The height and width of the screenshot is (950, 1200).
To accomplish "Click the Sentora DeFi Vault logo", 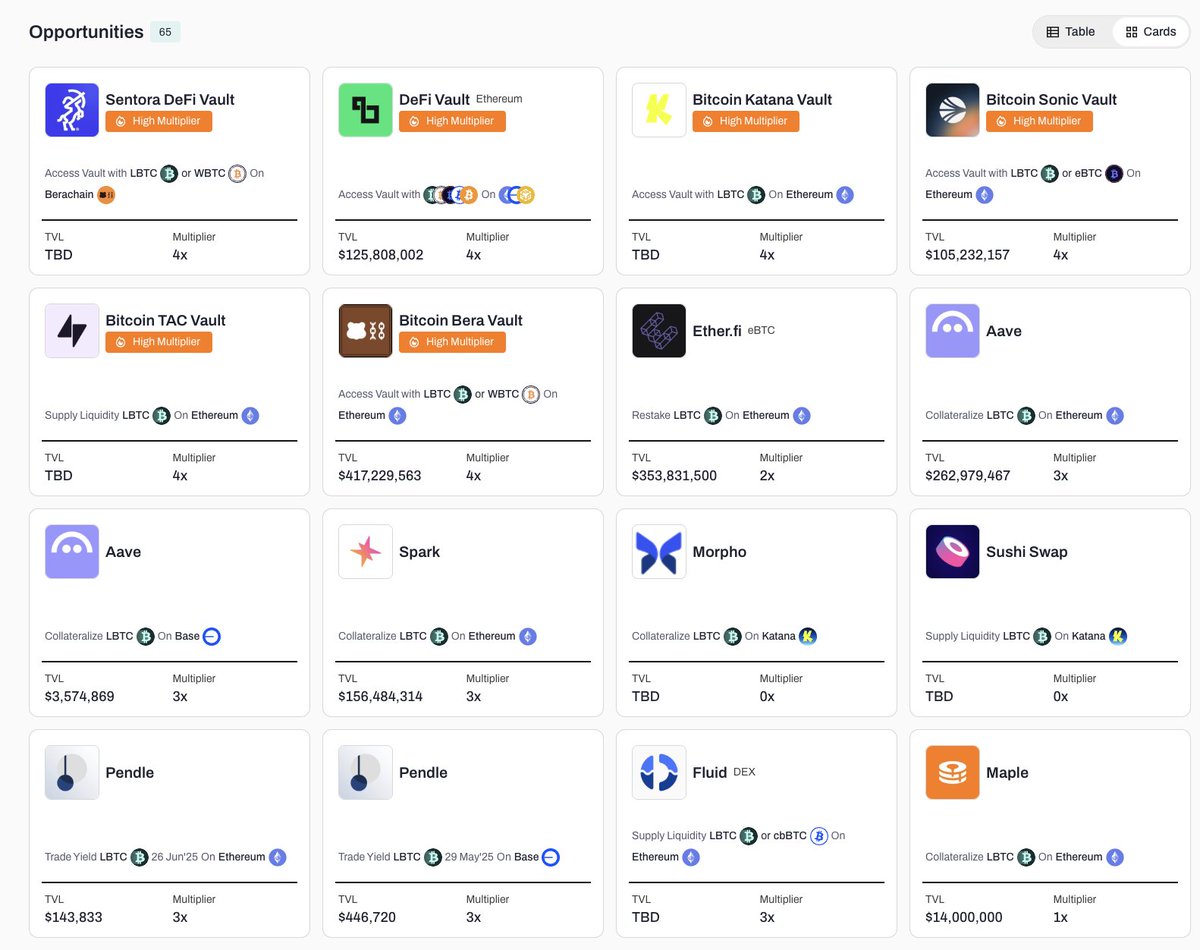I will pos(72,110).
